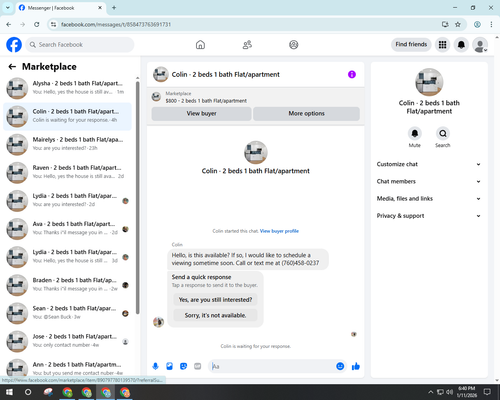Focus the Aa message input field
Image resolution: width=500 pixels, height=400 pixels.
tap(272, 366)
